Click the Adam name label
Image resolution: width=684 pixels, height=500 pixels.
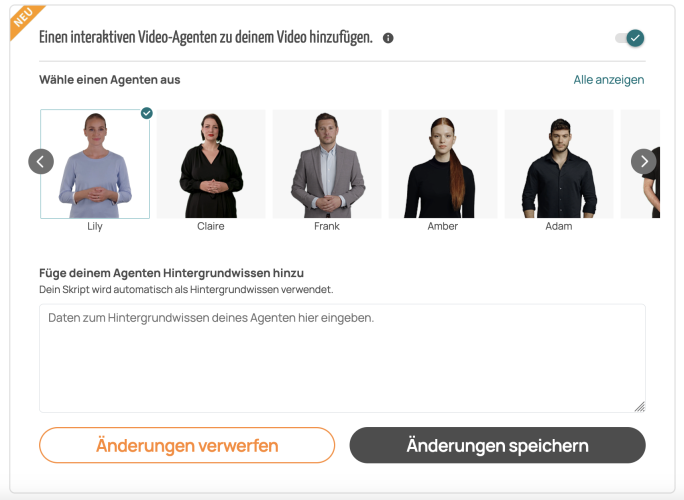pos(559,226)
